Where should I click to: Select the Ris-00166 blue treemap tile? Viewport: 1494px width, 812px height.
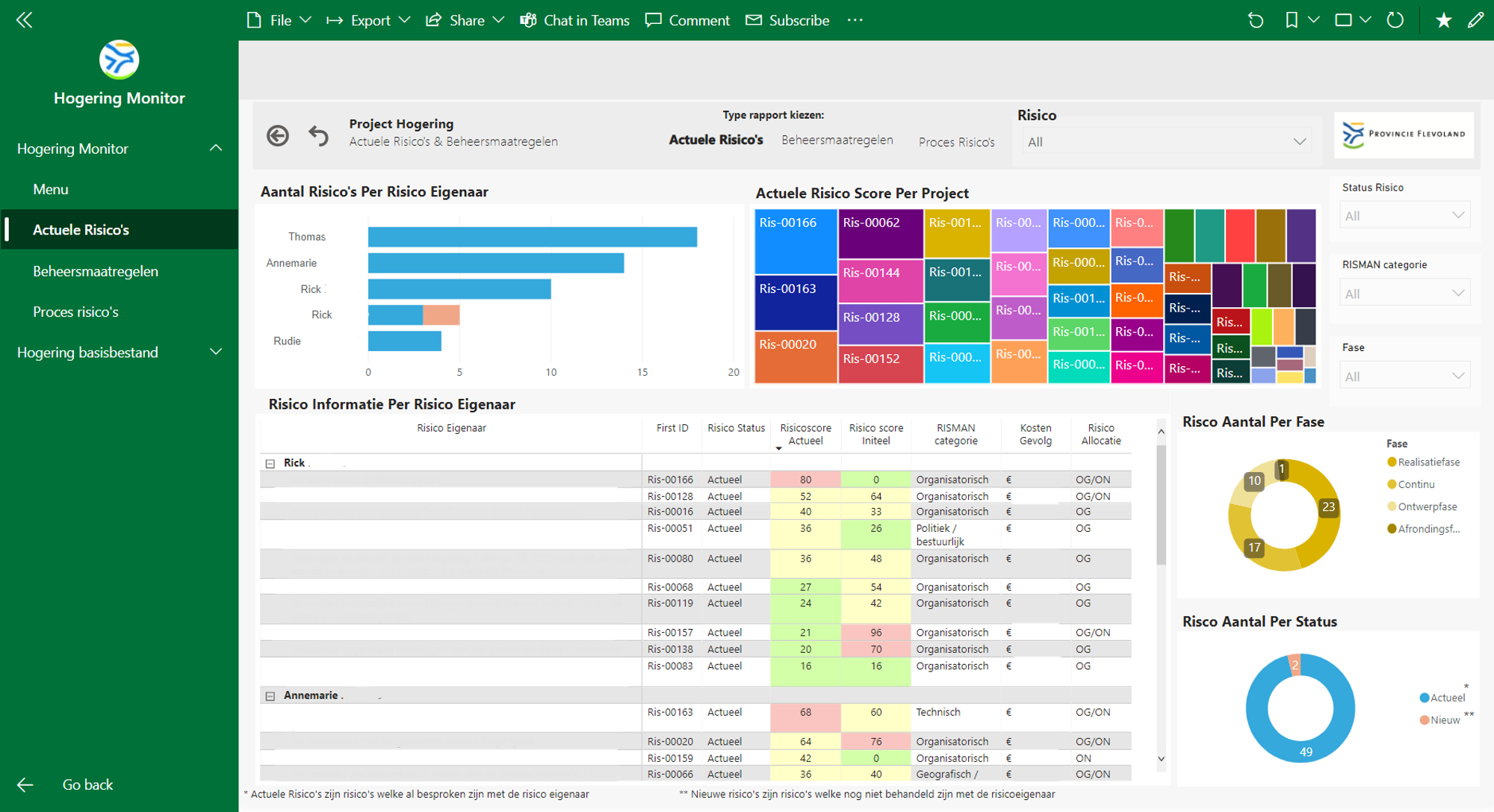click(x=795, y=243)
